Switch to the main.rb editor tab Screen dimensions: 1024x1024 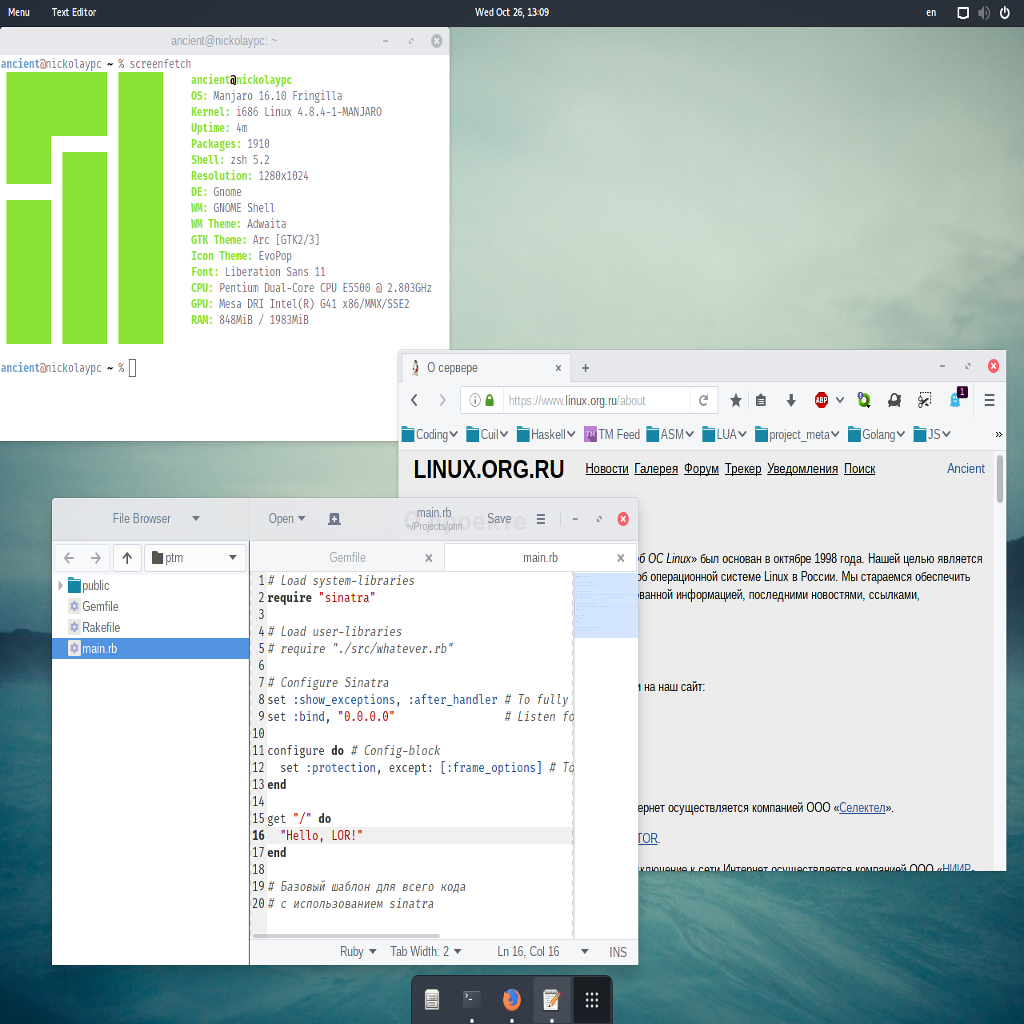(540, 558)
